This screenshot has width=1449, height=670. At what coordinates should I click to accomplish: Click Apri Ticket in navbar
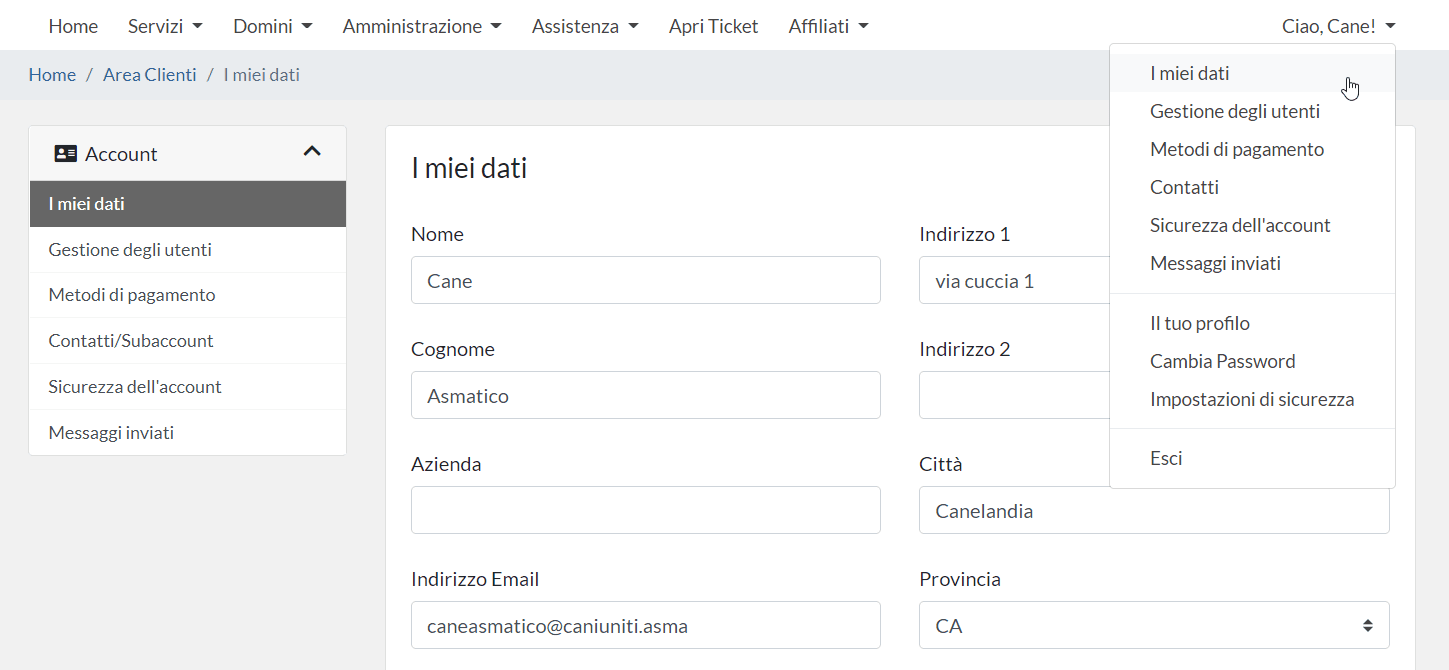pyautogui.click(x=713, y=27)
